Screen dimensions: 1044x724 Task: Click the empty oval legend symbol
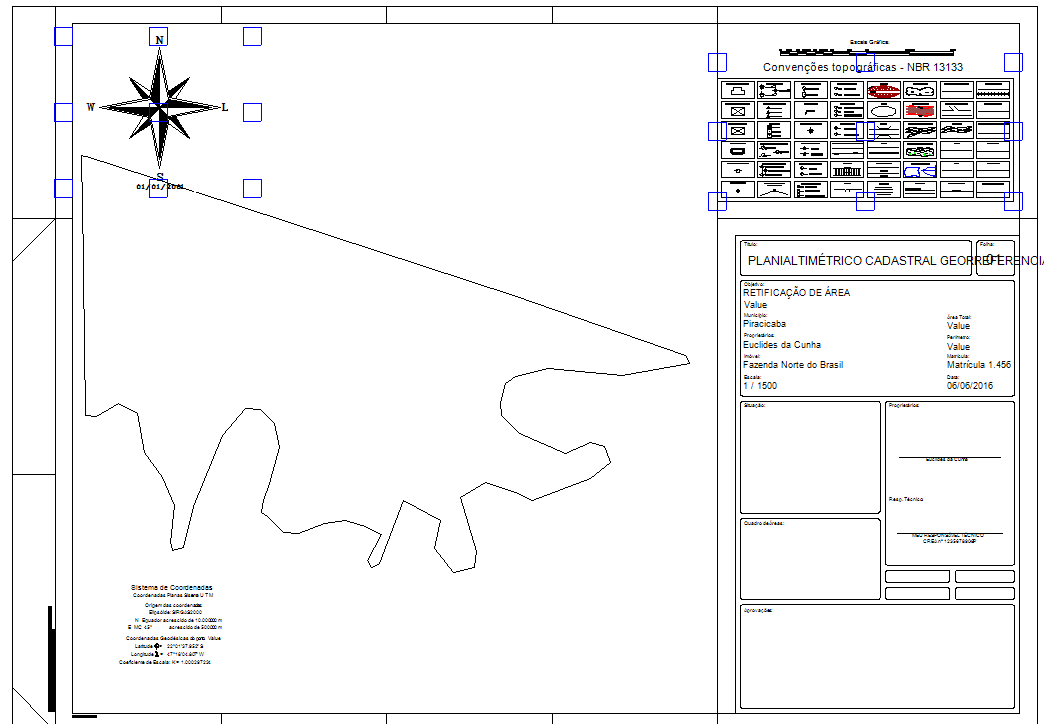coord(882,109)
